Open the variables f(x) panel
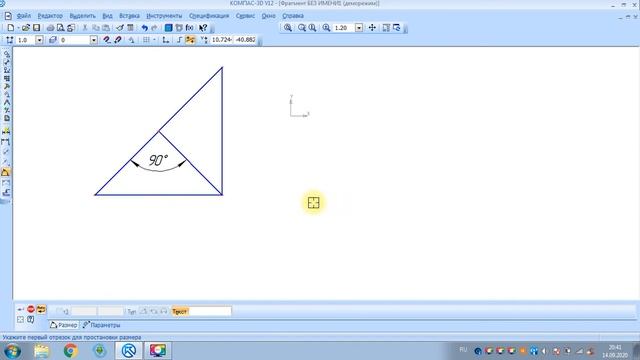Image resolution: width=640 pixels, height=360 pixels. pyautogui.click(x=189, y=28)
